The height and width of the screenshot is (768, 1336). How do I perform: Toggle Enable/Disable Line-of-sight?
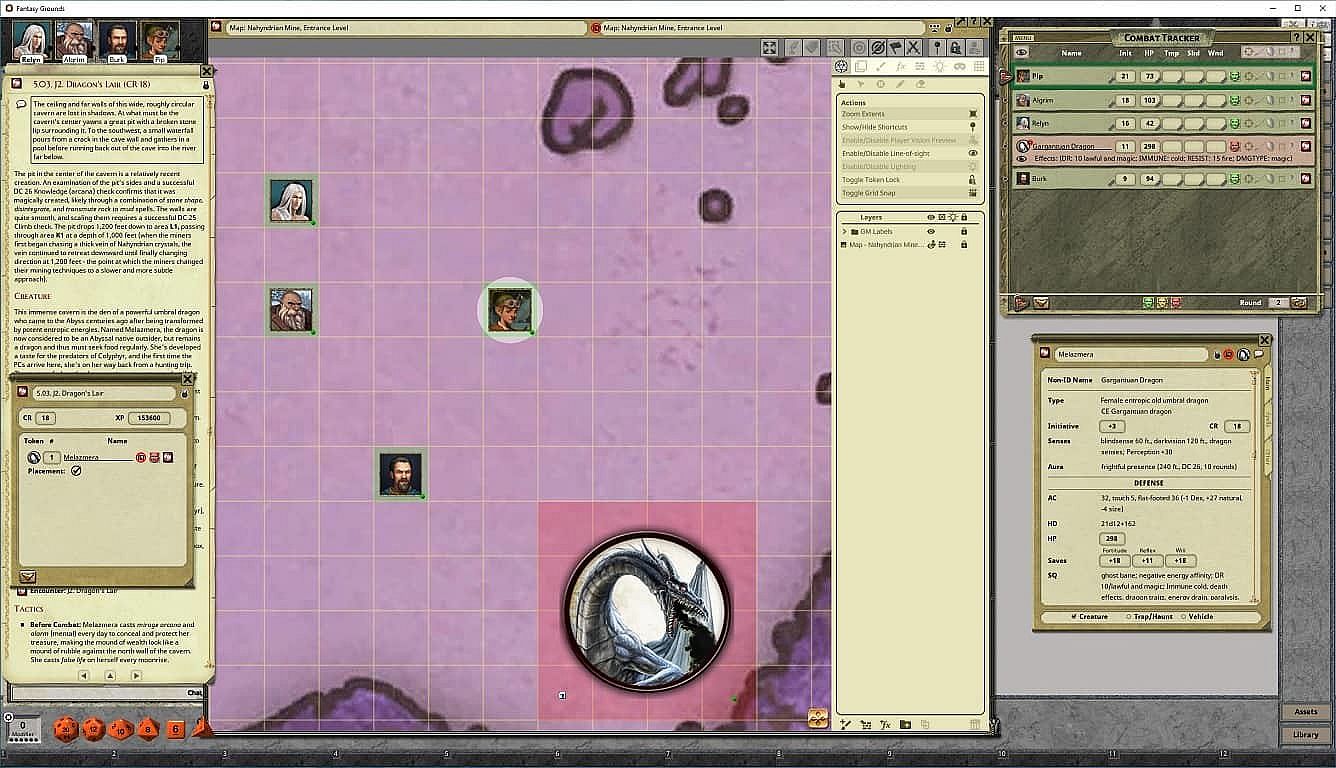[909, 153]
